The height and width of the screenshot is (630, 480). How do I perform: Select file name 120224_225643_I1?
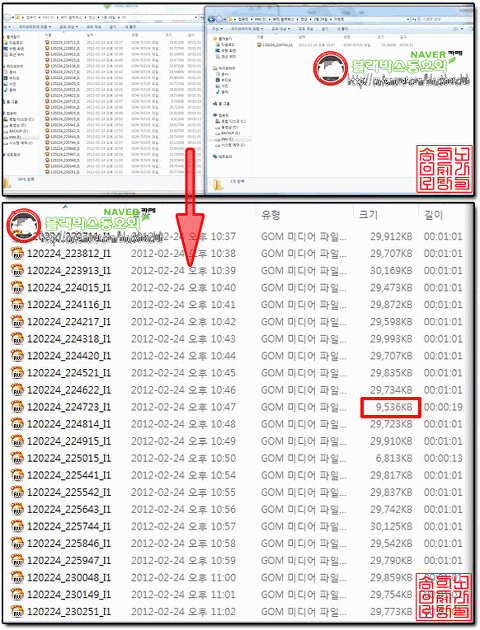click(69, 509)
